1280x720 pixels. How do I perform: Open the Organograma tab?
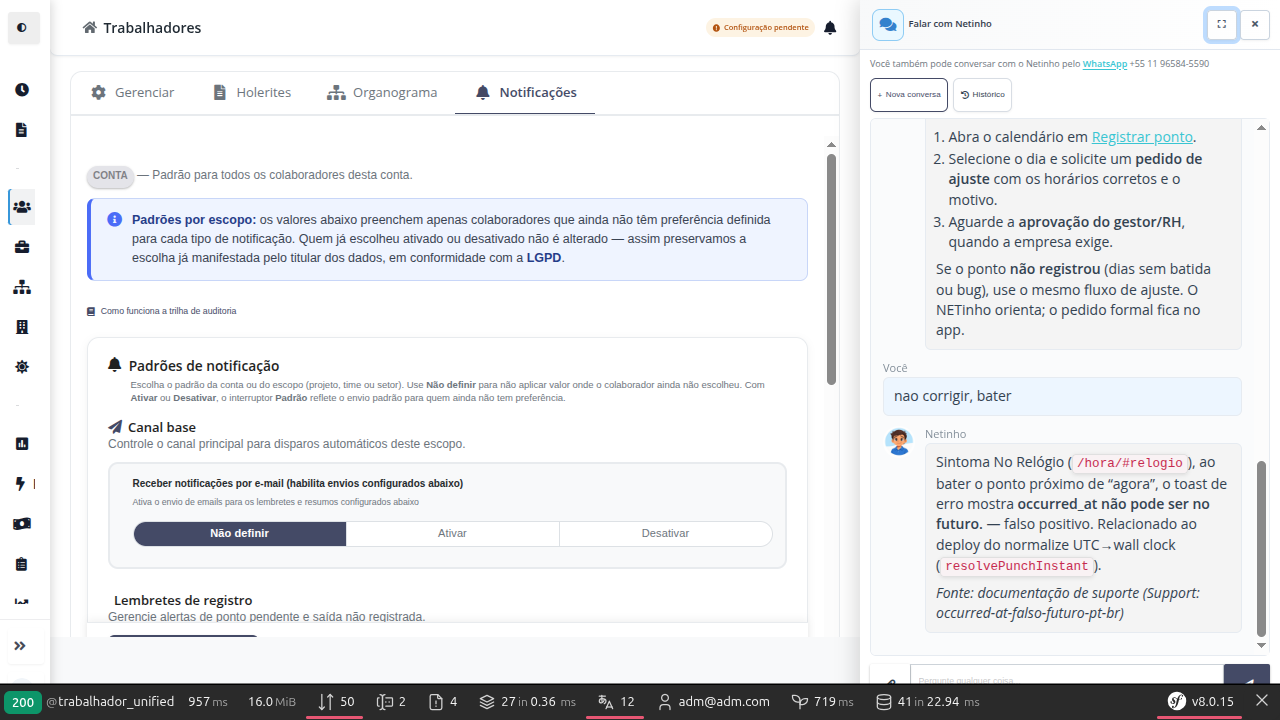point(382,93)
